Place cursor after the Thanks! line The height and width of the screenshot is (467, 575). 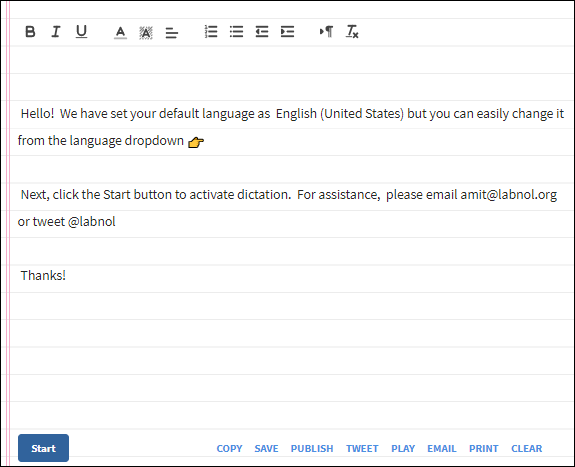coord(67,276)
